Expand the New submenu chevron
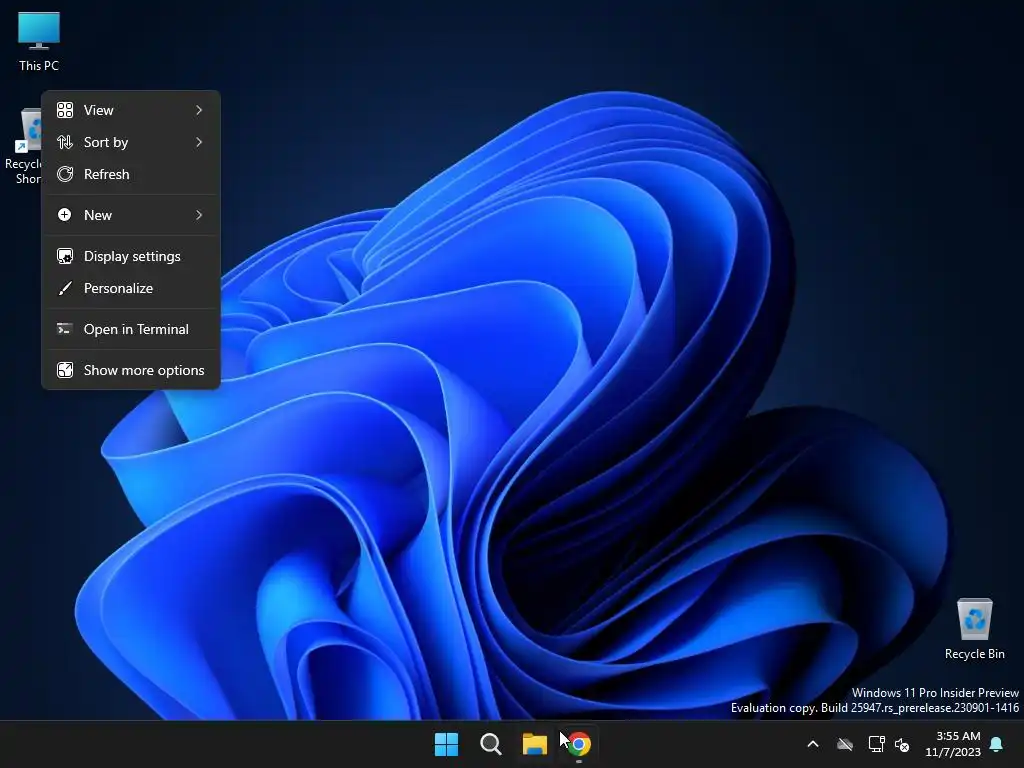 pos(199,216)
